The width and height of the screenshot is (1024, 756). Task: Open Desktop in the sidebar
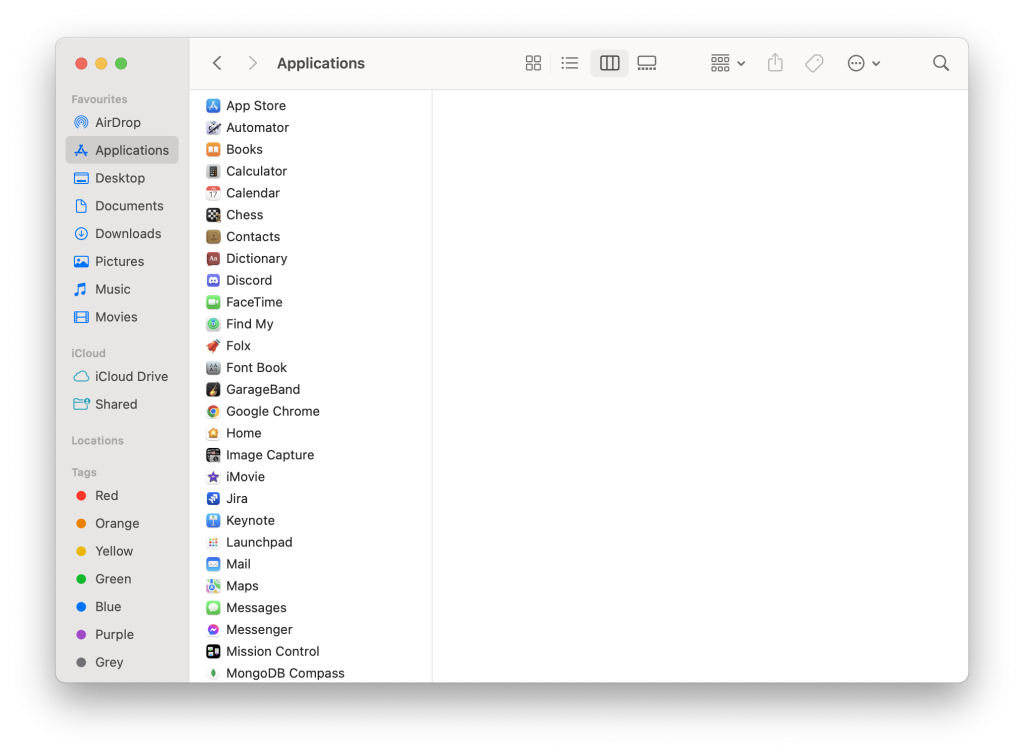pyautogui.click(x=121, y=178)
